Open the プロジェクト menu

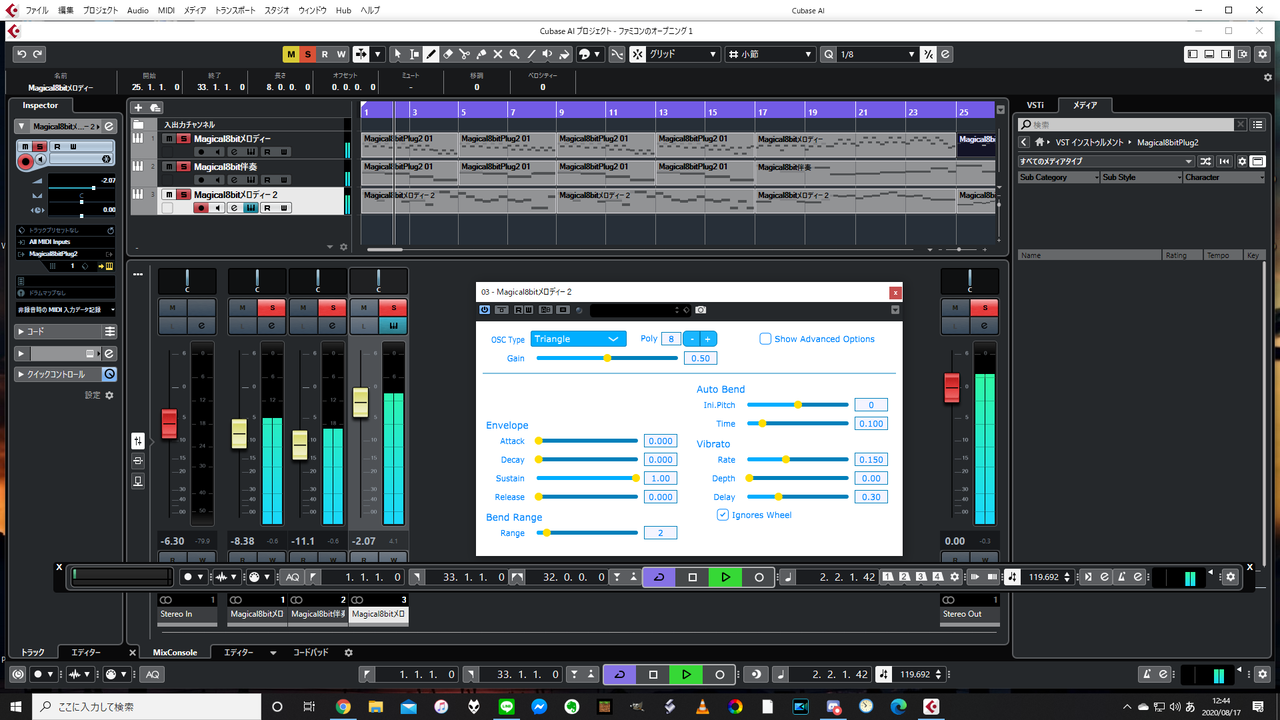100,9
